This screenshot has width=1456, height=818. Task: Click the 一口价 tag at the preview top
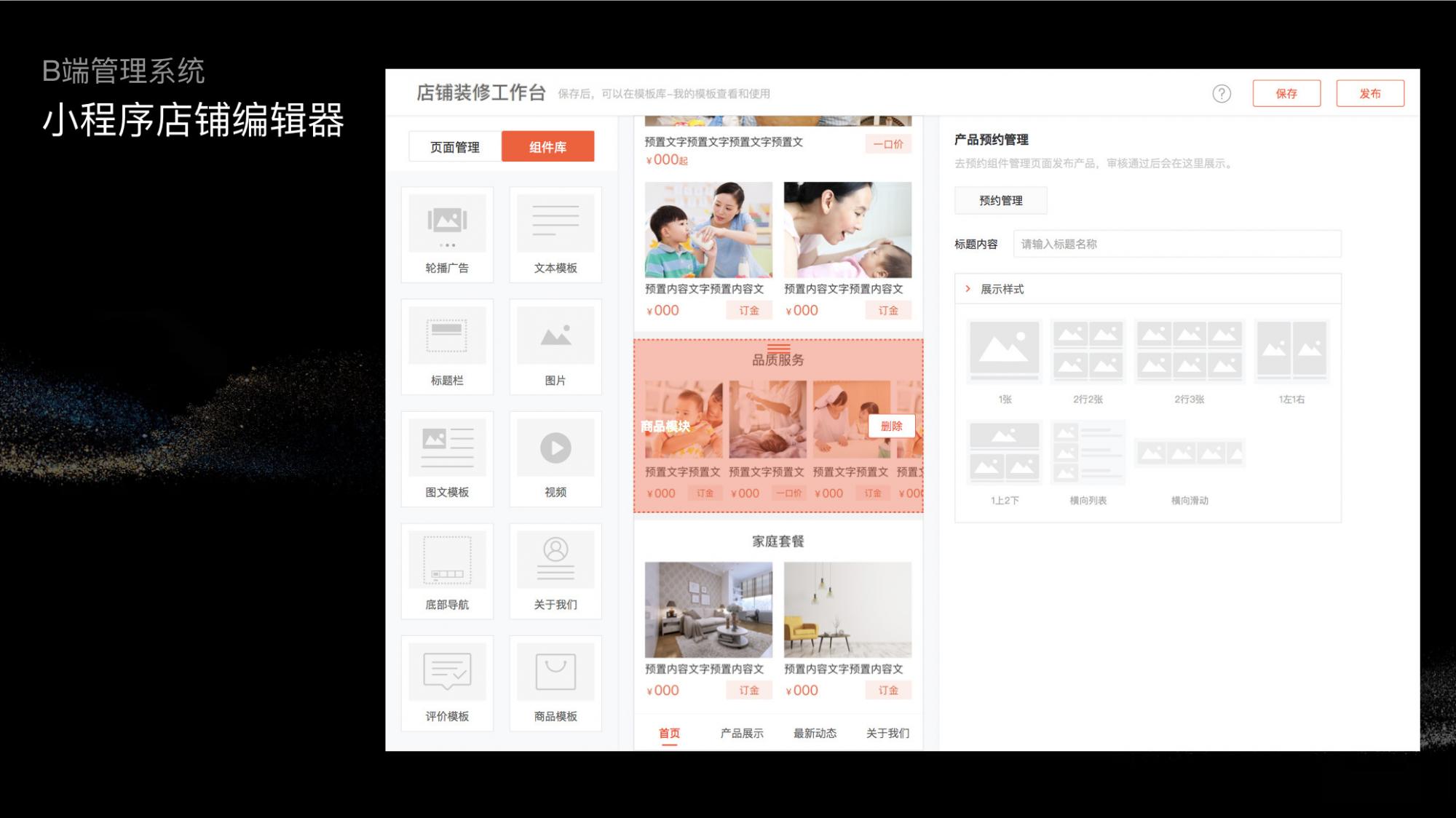click(x=888, y=144)
